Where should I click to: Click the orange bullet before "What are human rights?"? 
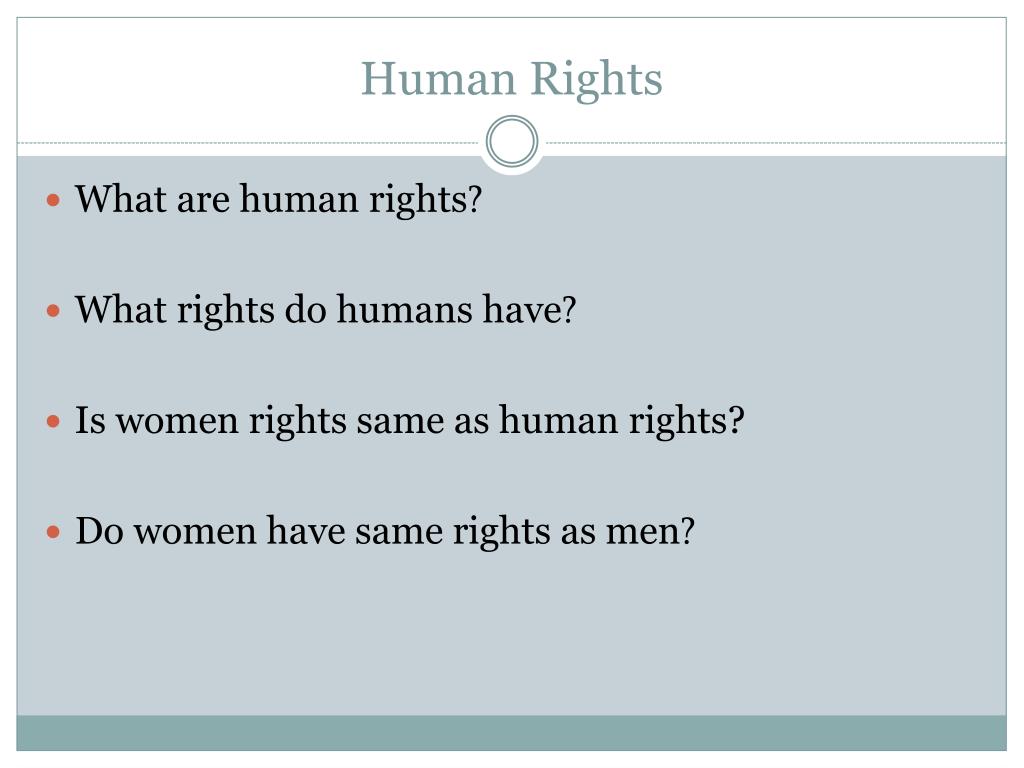pos(54,200)
